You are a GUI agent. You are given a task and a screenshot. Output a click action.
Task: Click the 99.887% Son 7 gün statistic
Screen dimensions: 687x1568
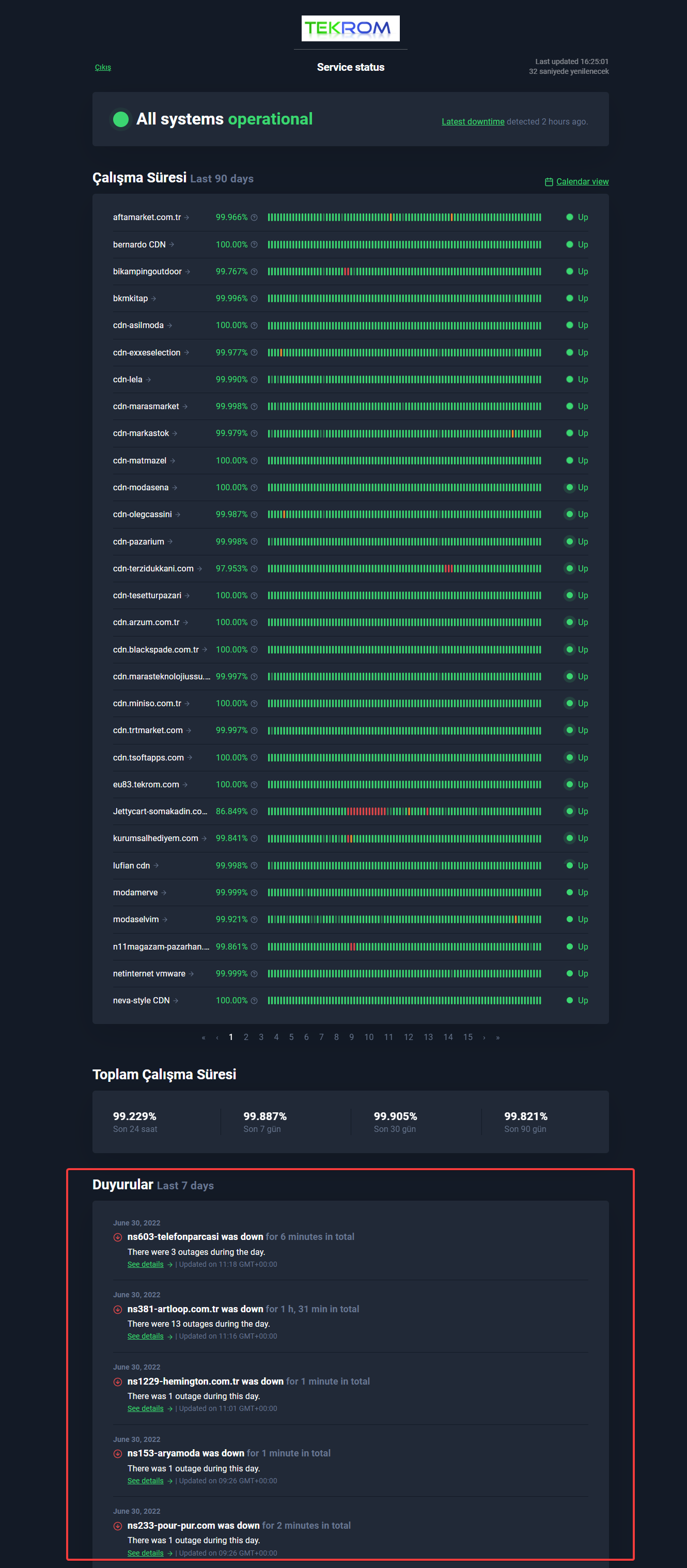point(264,1122)
